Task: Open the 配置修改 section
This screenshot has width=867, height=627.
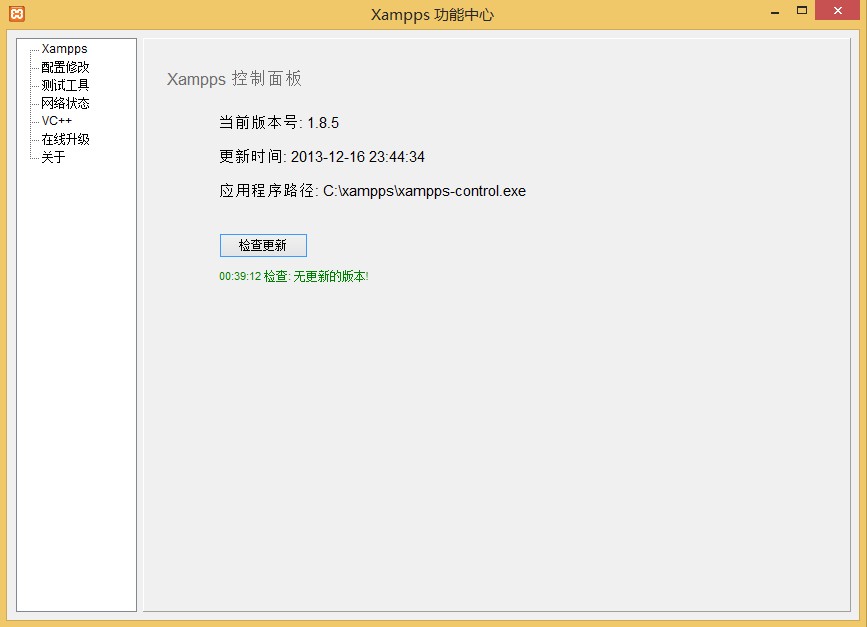Action: click(x=65, y=67)
